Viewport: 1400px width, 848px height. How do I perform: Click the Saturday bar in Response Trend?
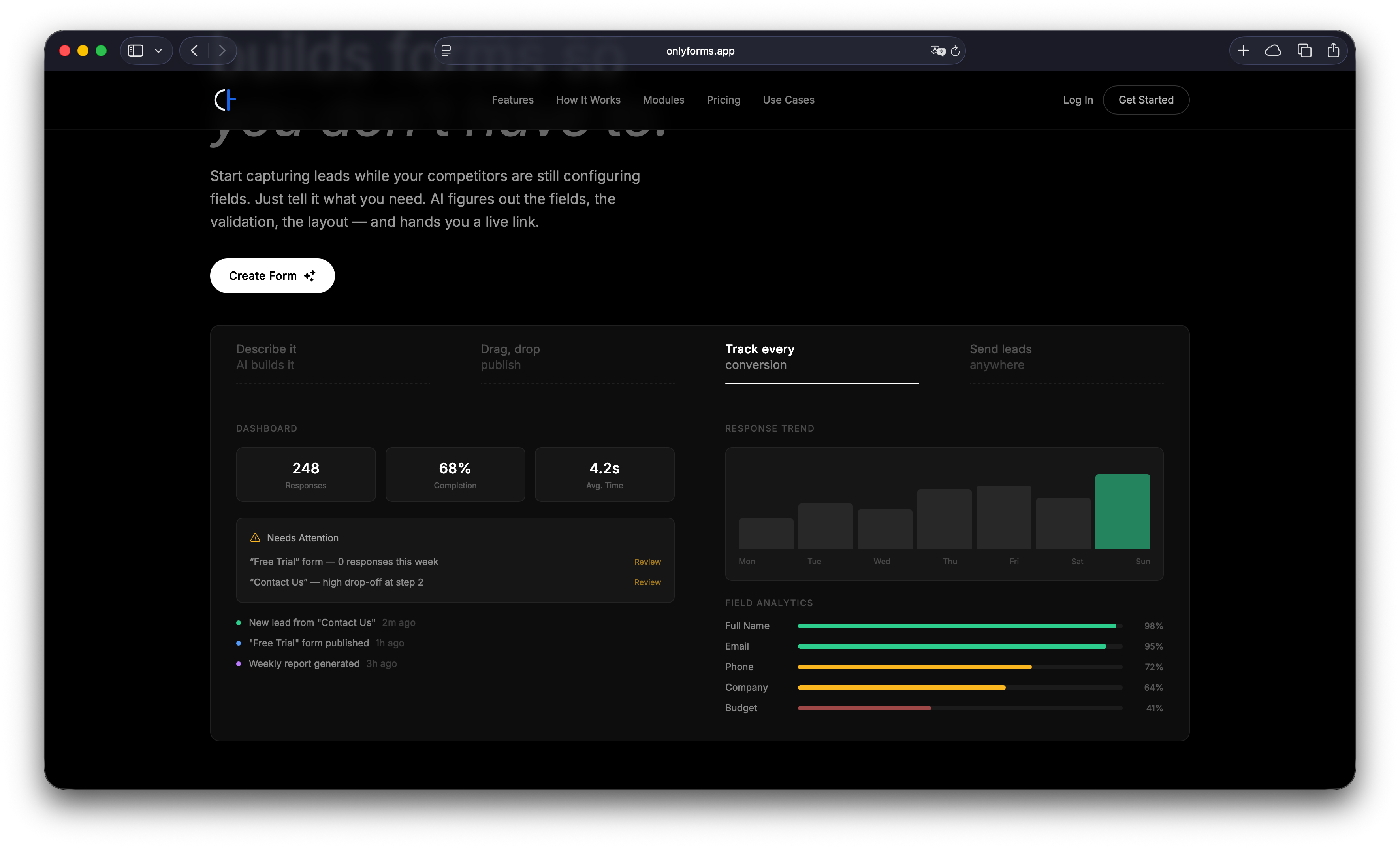tap(1063, 524)
